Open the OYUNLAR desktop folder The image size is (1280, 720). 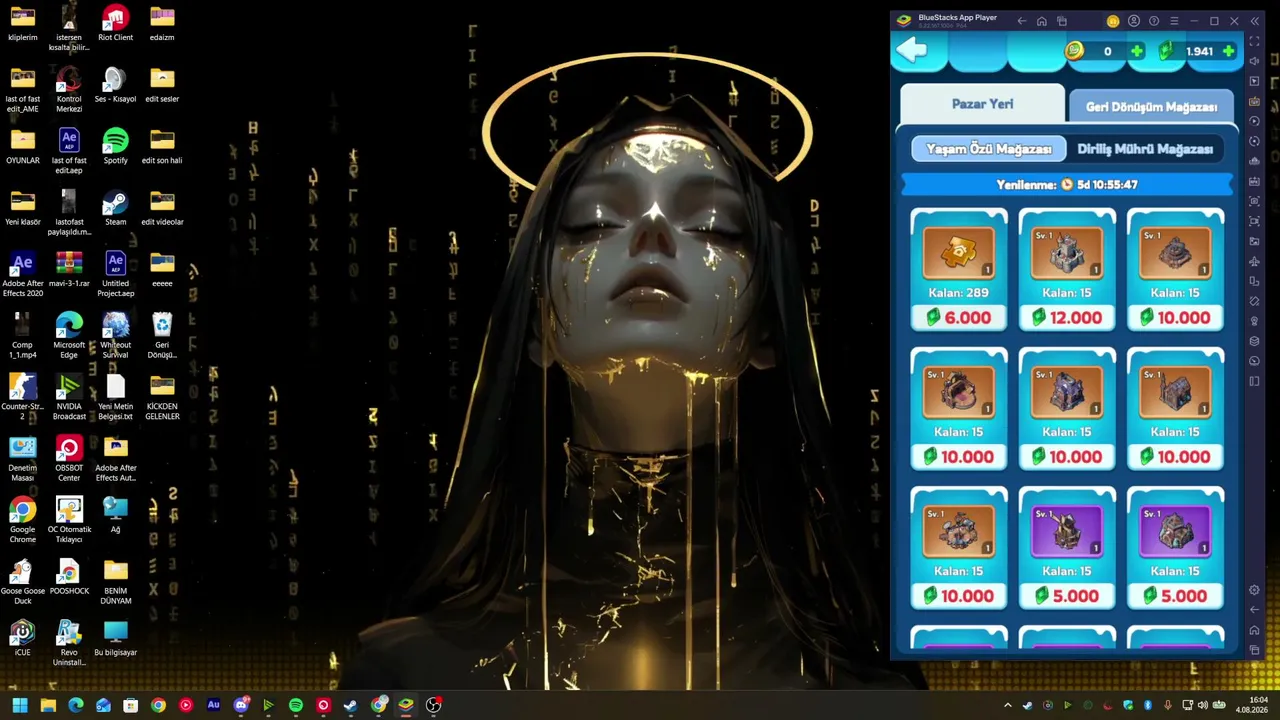click(x=22, y=146)
